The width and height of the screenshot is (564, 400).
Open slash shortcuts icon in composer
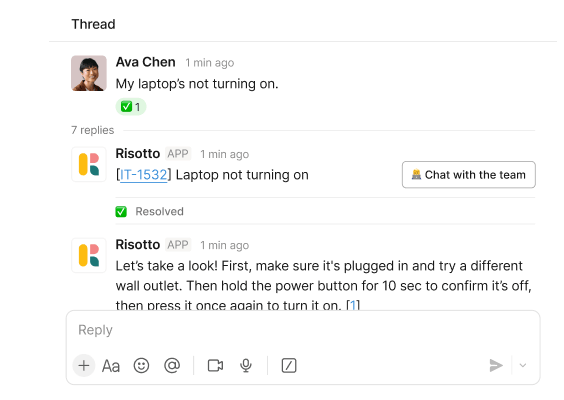point(289,365)
